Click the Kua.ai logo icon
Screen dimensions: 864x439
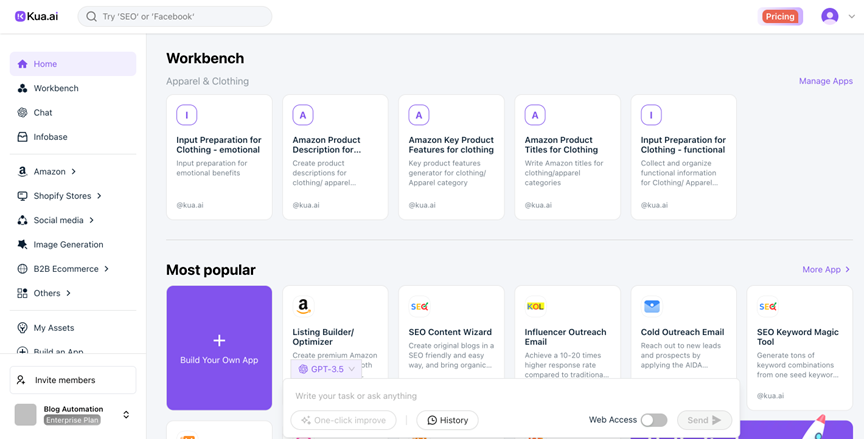pyautogui.click(x=20, y=17)
